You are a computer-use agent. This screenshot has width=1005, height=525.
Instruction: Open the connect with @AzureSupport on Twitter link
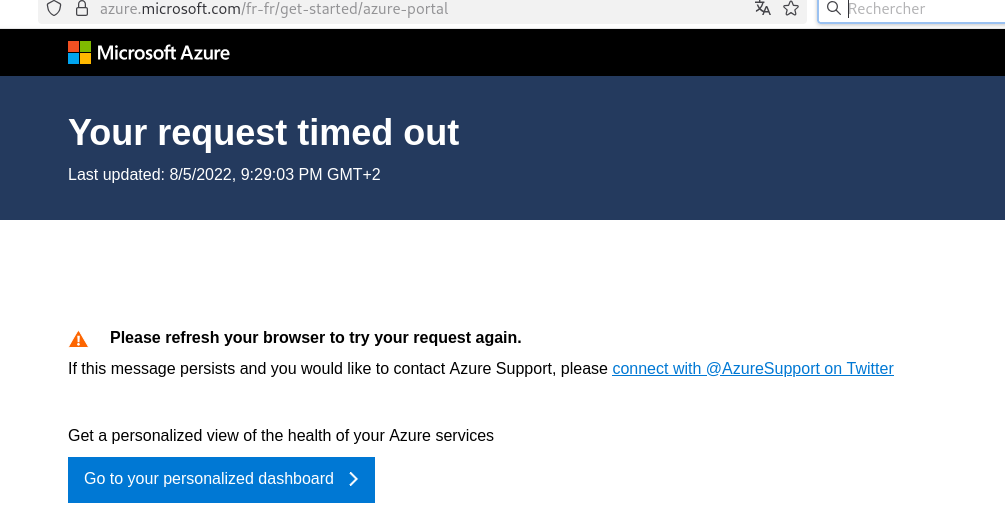click(752, 368)
